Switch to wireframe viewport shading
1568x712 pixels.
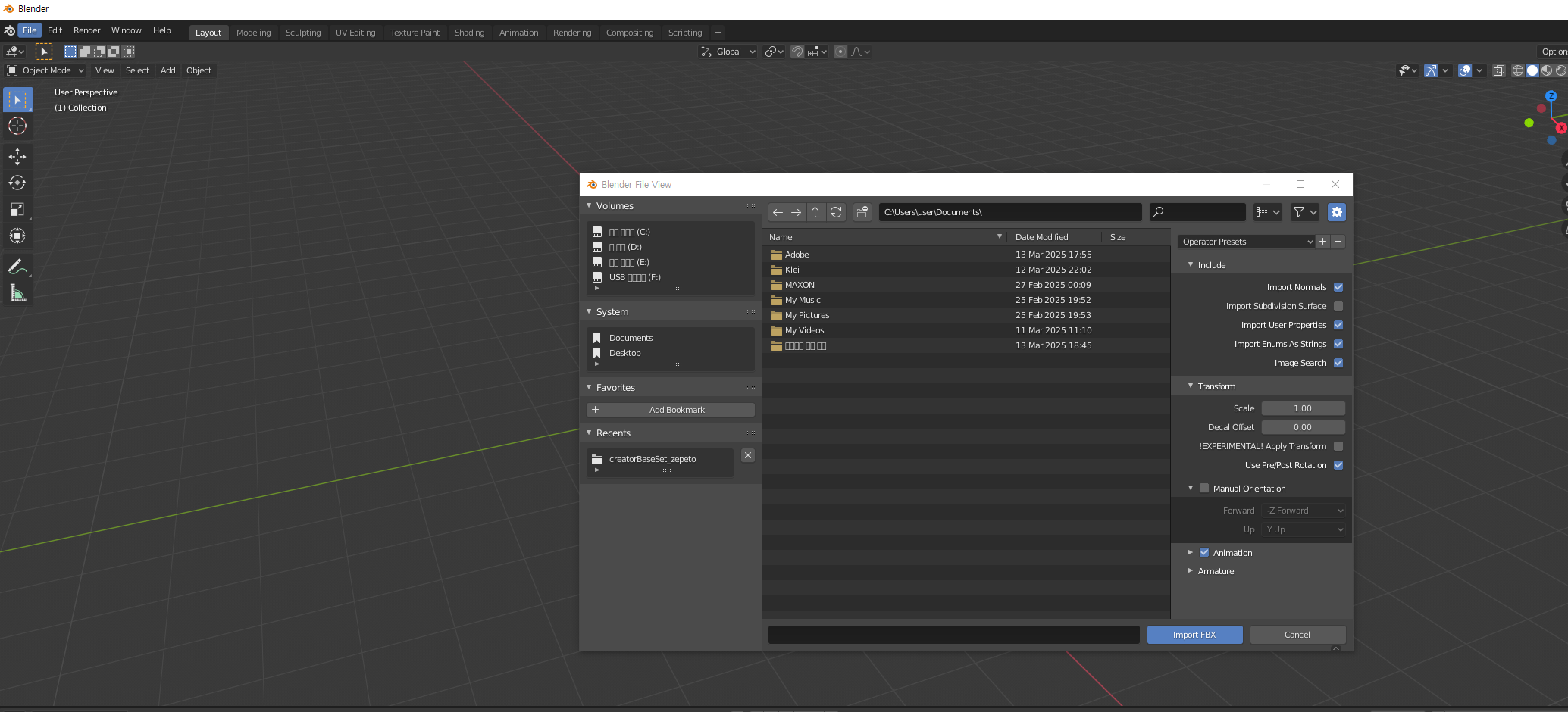[x=1518, y=70]
